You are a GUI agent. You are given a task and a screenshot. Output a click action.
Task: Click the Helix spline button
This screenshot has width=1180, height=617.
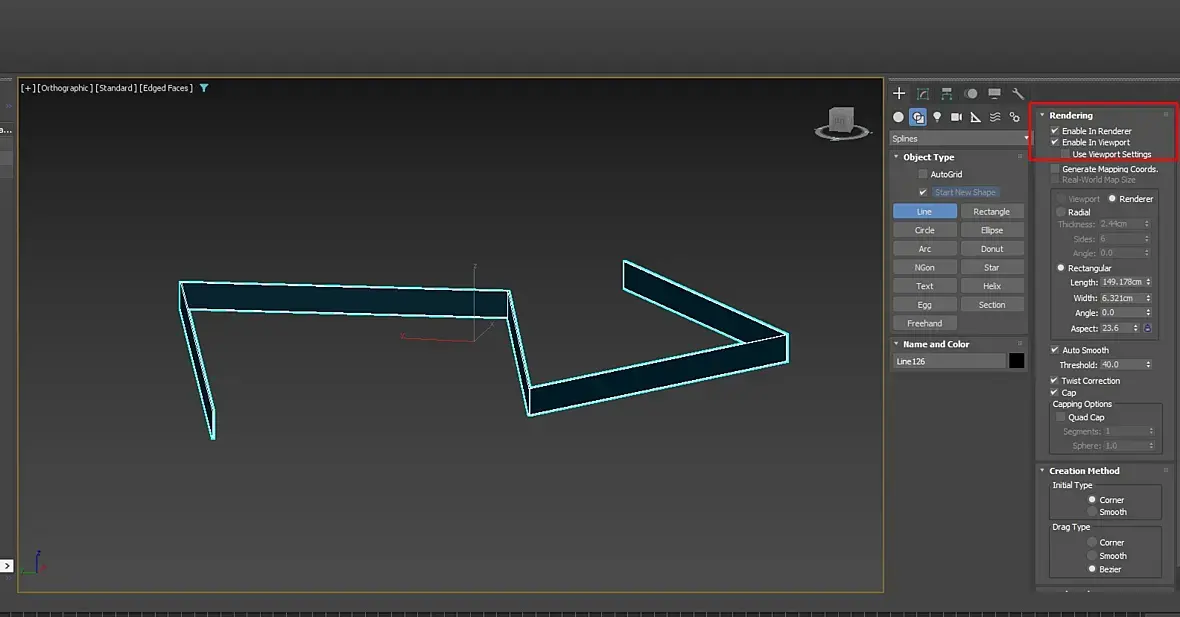point(992,286)
